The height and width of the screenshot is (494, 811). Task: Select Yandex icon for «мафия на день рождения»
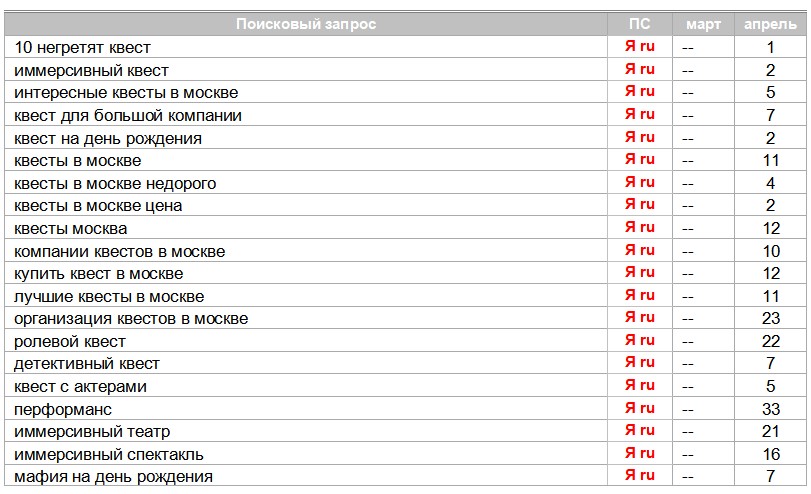pyautogui.click(x=640, y=476)
